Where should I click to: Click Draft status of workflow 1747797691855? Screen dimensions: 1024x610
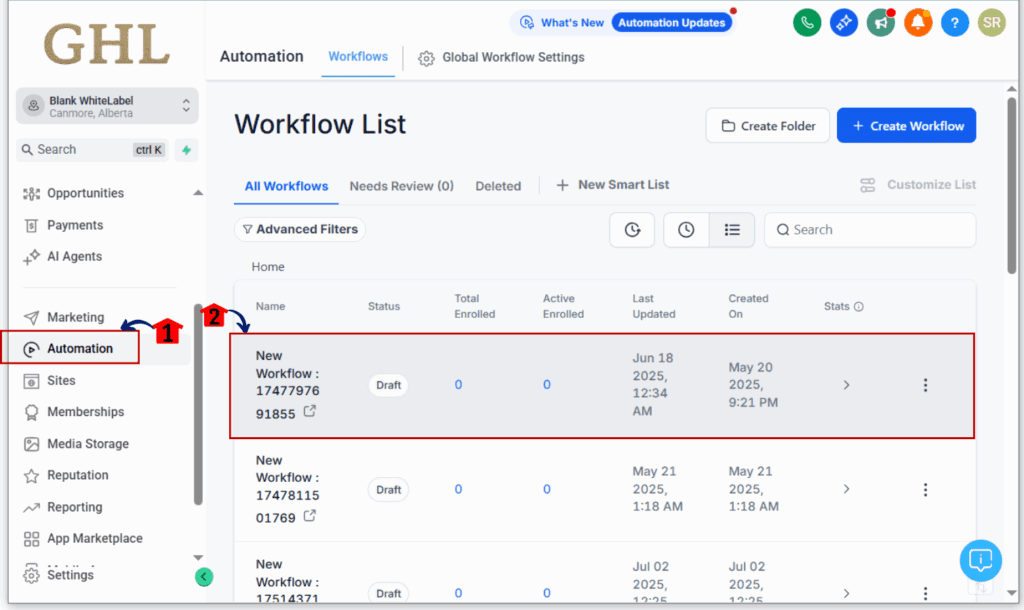[x=388, y=385]
